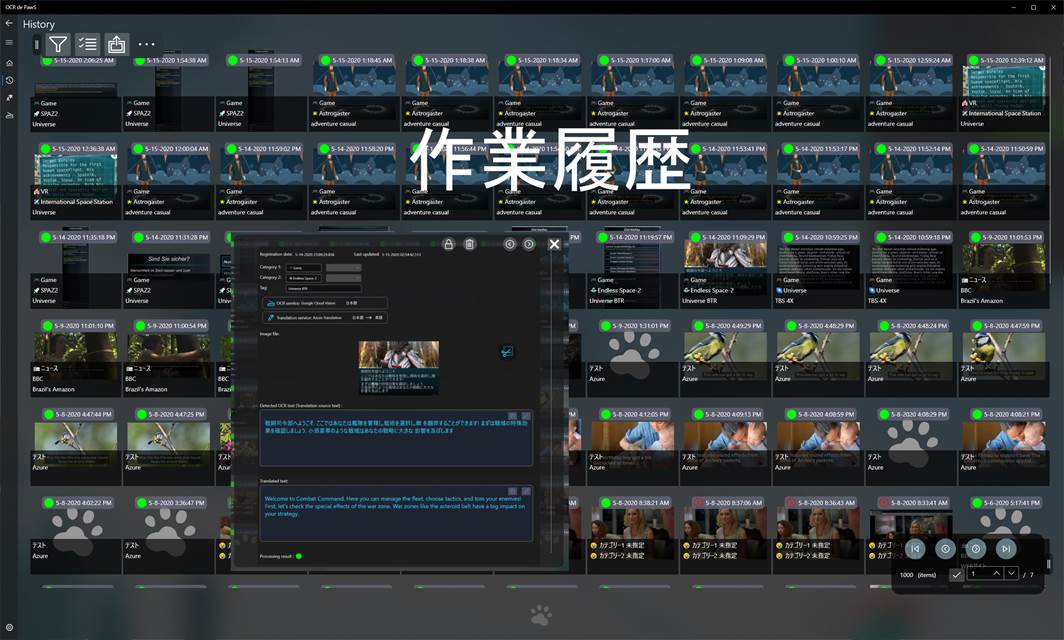Show next record in detail popup
Viewport: 1064px width, 640px height.
[x=529, y=244]
